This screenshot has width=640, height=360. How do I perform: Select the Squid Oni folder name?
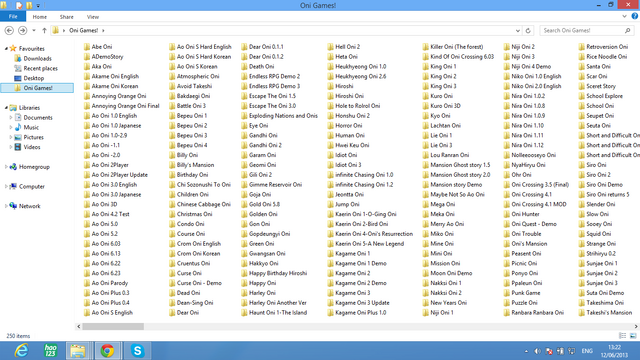598,234
